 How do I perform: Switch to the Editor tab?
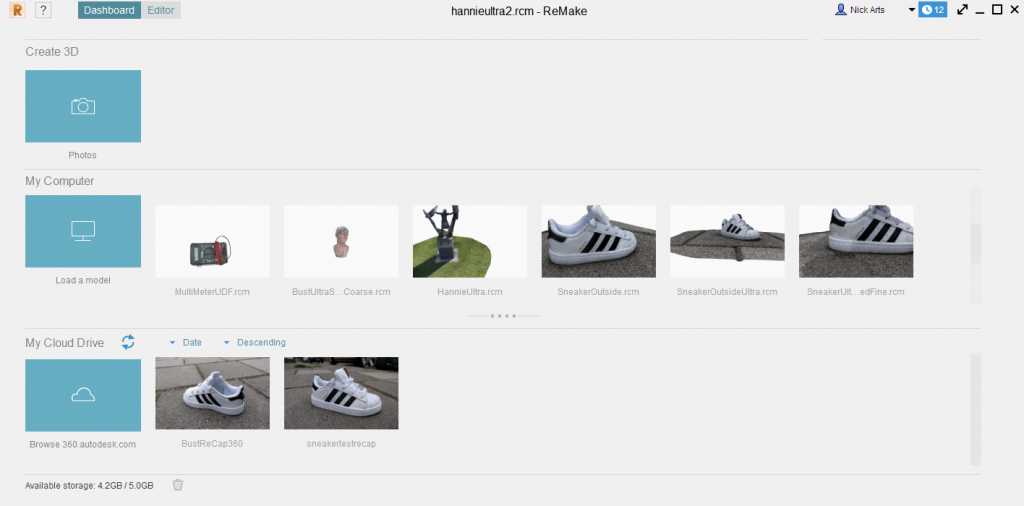pyautogui.click(x=161, y=10)
